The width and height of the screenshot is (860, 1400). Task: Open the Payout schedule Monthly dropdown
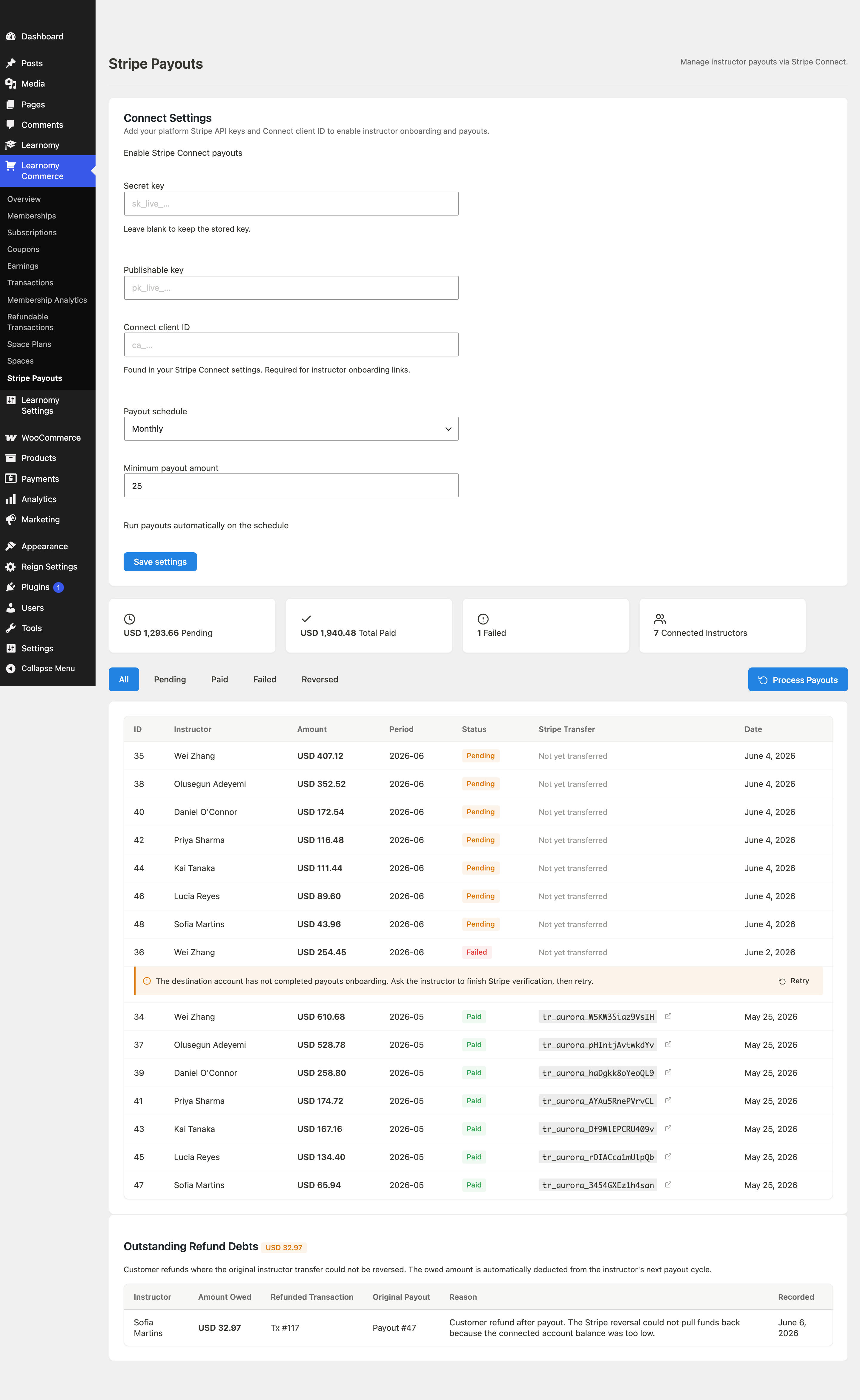point(291,429)
